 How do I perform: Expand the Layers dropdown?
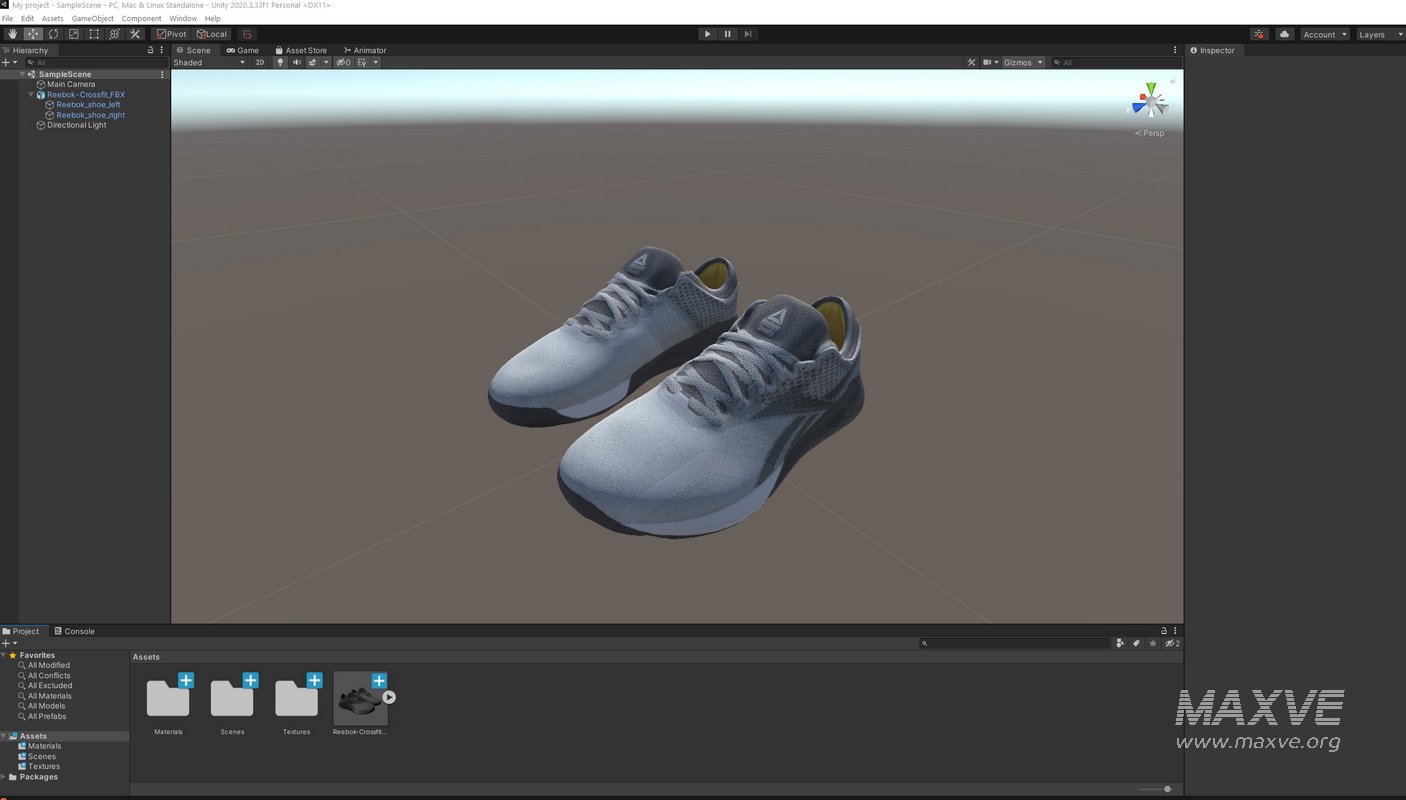pos(1377,34)
